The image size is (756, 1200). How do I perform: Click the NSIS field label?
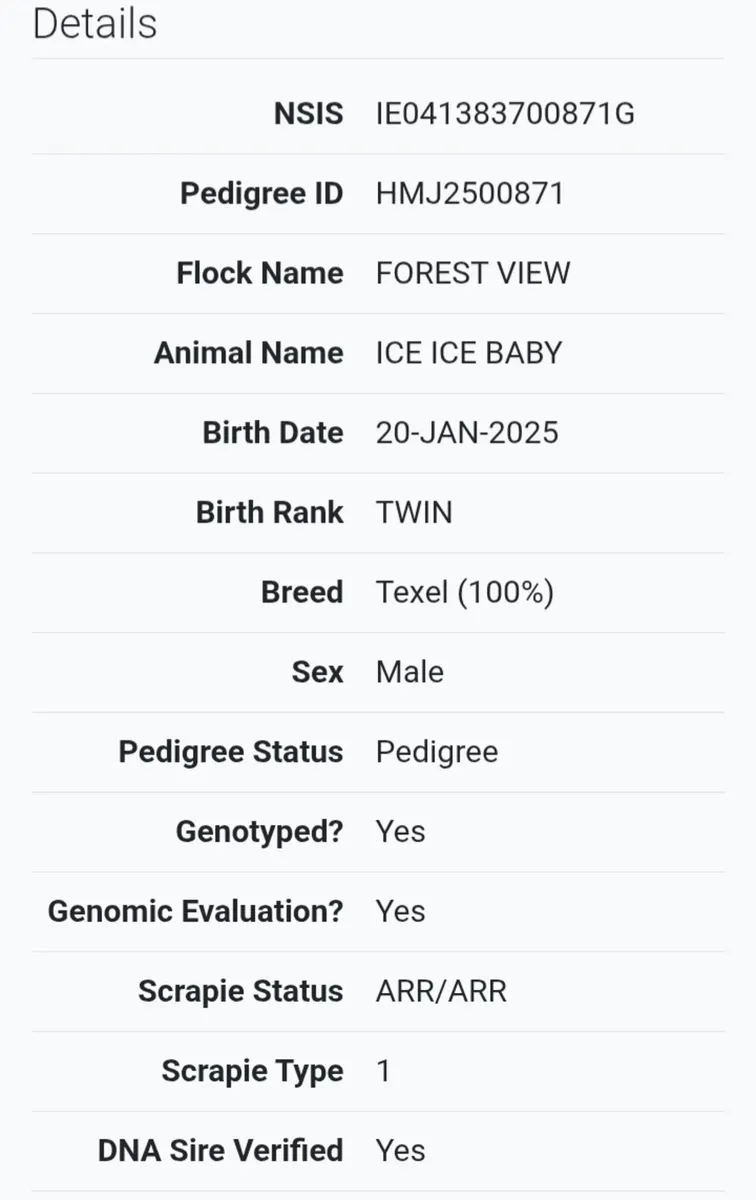309,114
